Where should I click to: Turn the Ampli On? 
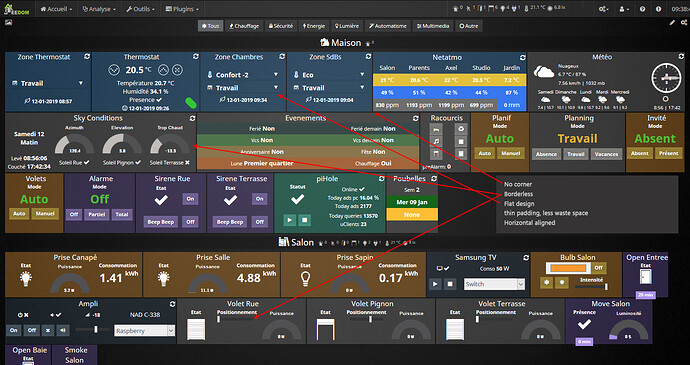click(x=14, y=330)
